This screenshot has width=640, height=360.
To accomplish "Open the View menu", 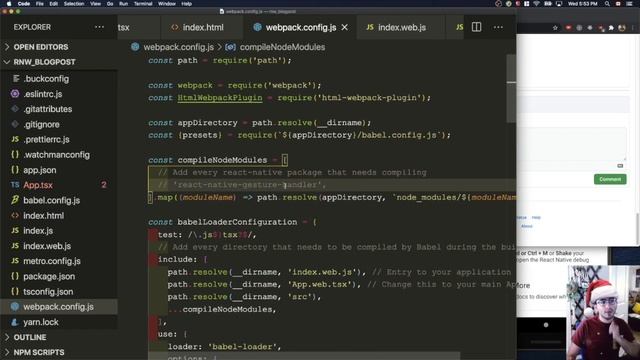I will pyautogui.click(x=96, y=4).
